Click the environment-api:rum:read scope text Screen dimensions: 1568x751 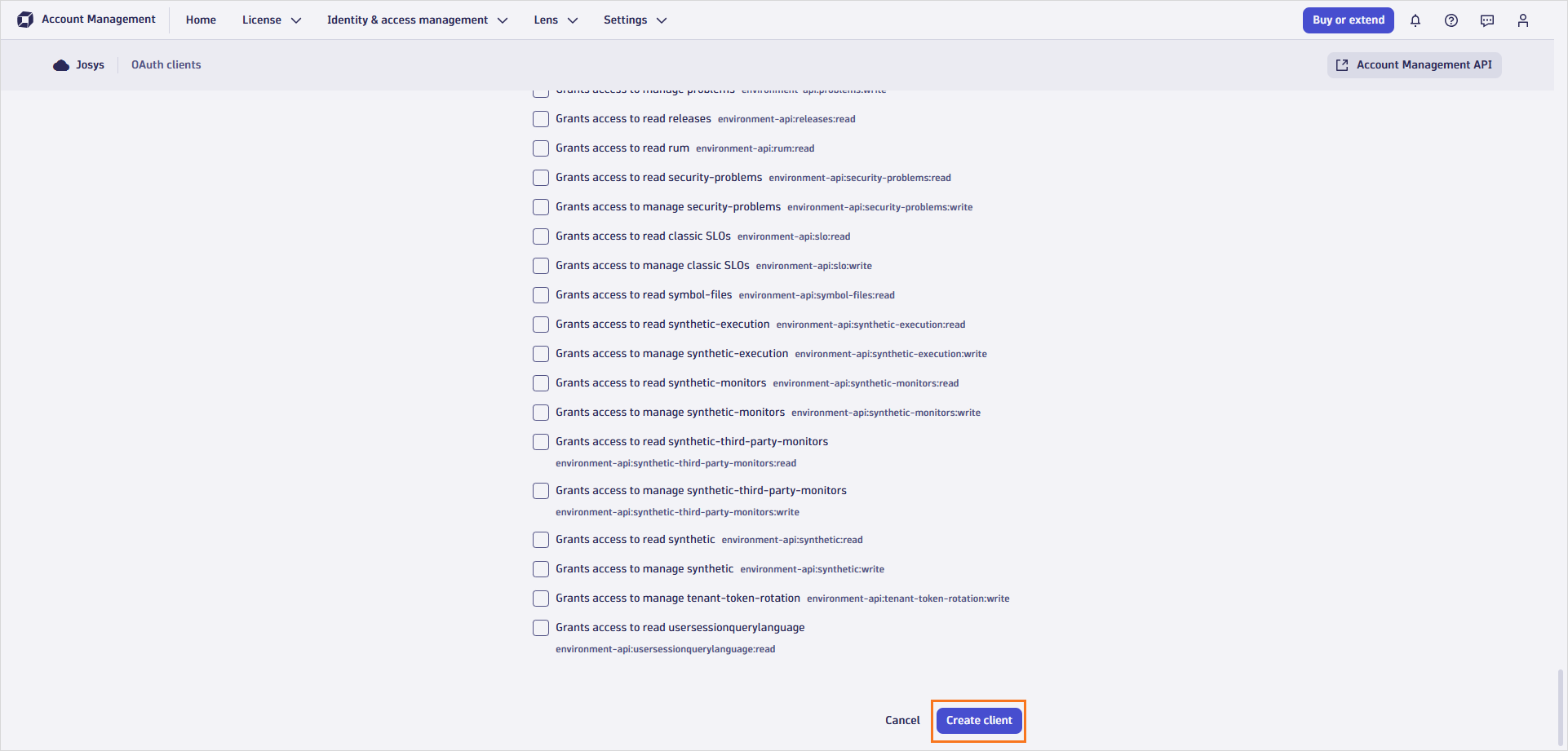(x=755, y=148)
